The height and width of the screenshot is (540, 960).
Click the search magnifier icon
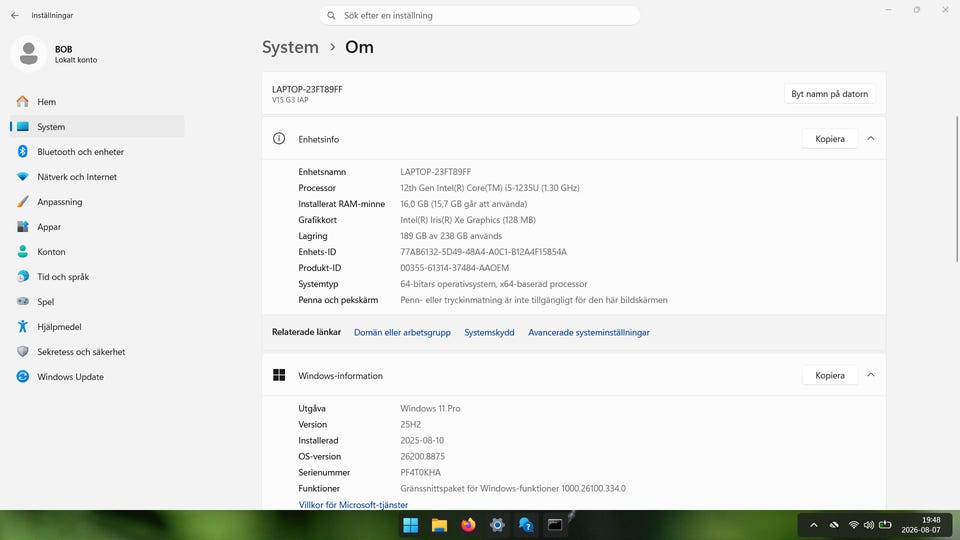click(331, 15)
